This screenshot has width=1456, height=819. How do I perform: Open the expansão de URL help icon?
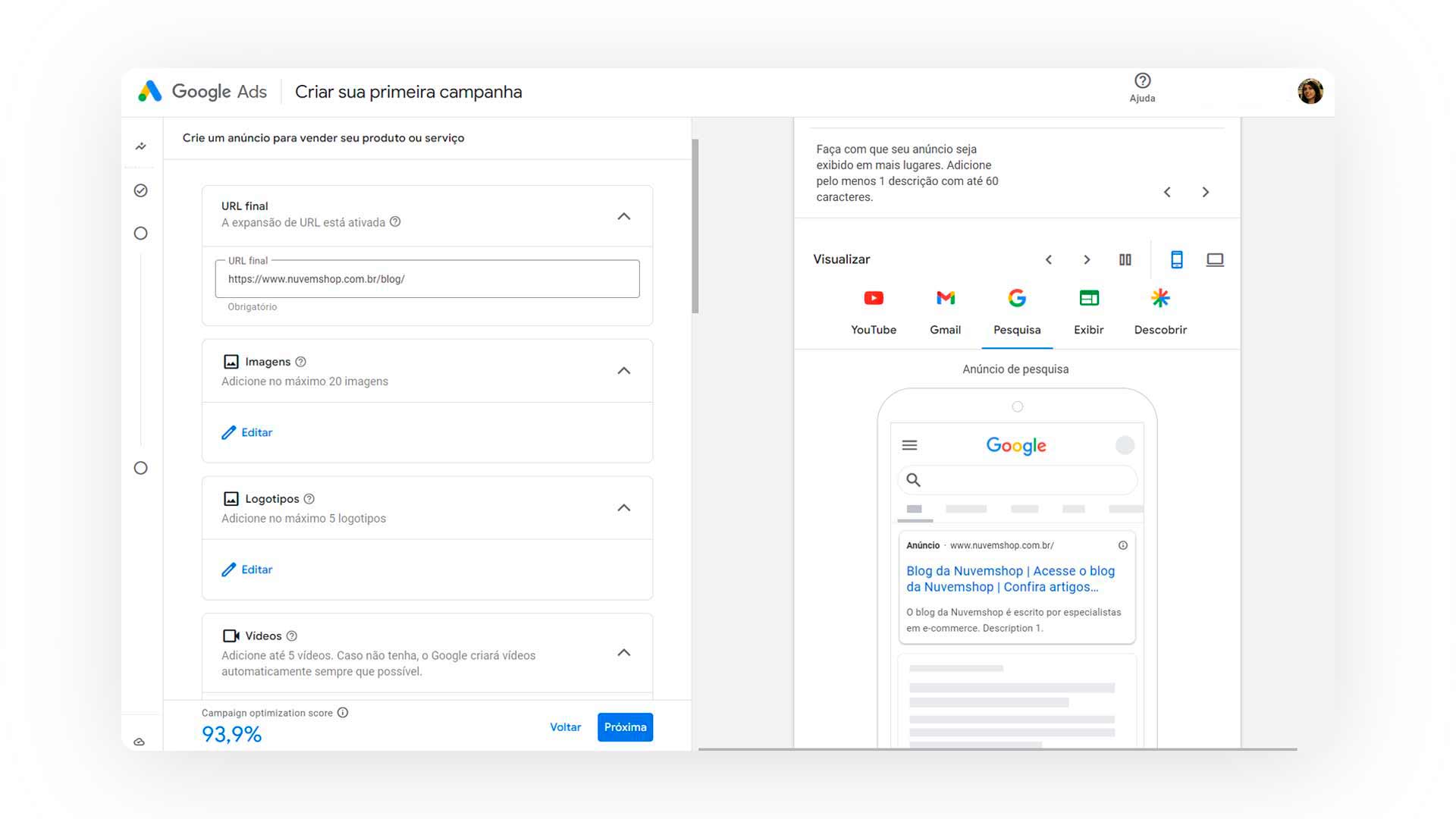394,222
